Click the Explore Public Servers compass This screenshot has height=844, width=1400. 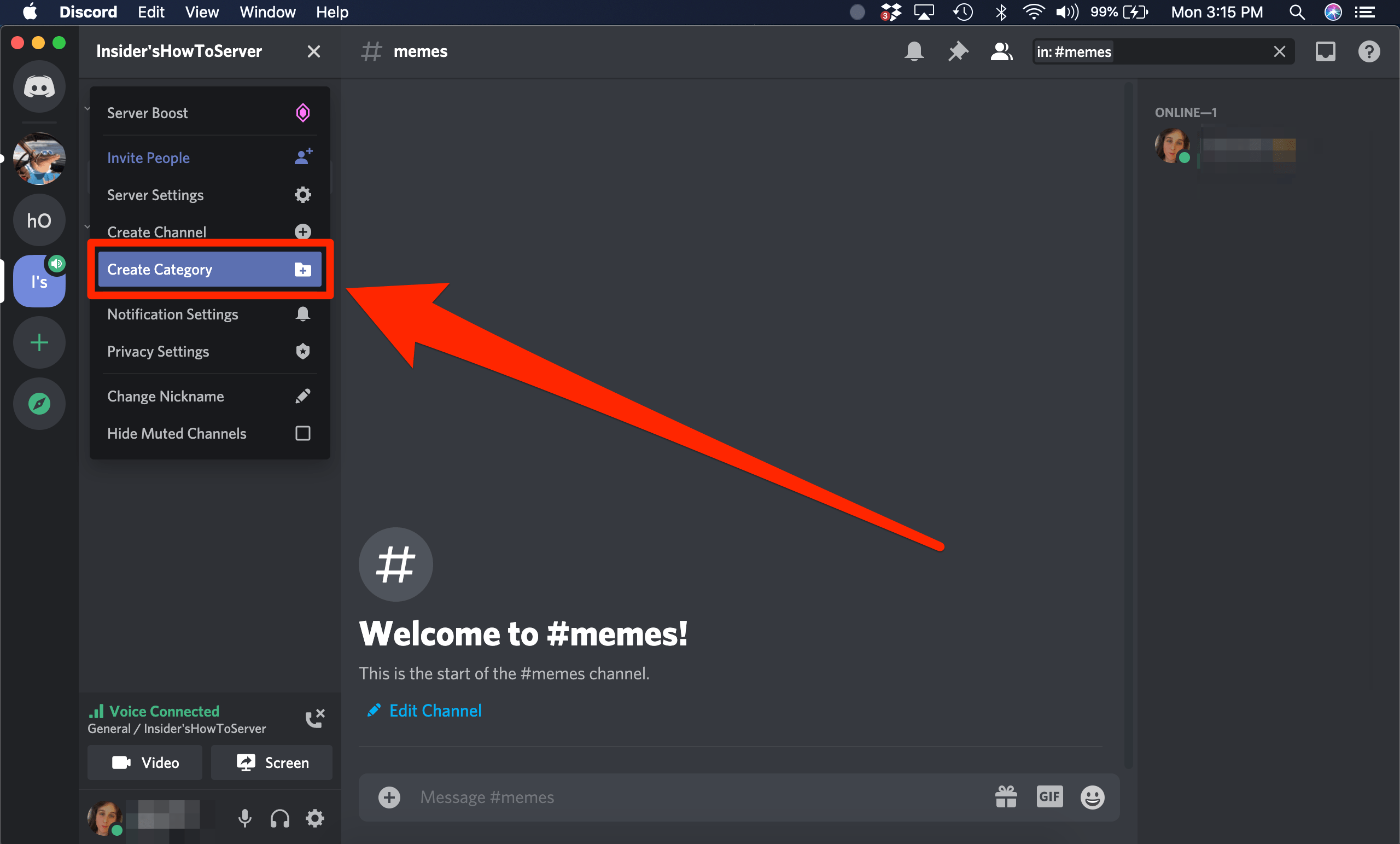[x=39, y=404]
